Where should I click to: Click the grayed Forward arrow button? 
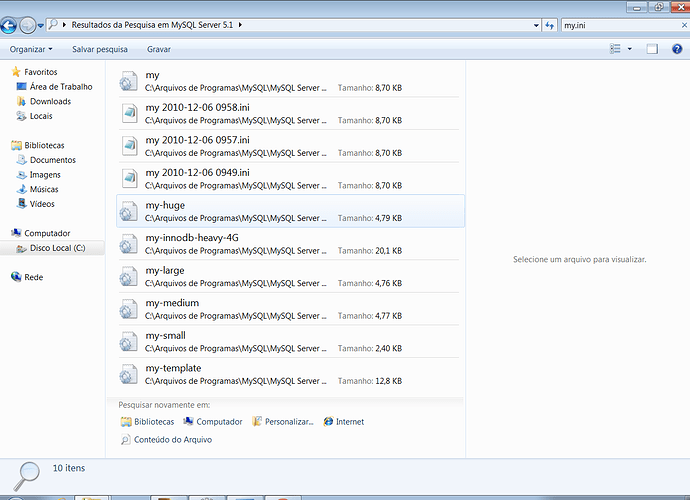coord(28,26)
